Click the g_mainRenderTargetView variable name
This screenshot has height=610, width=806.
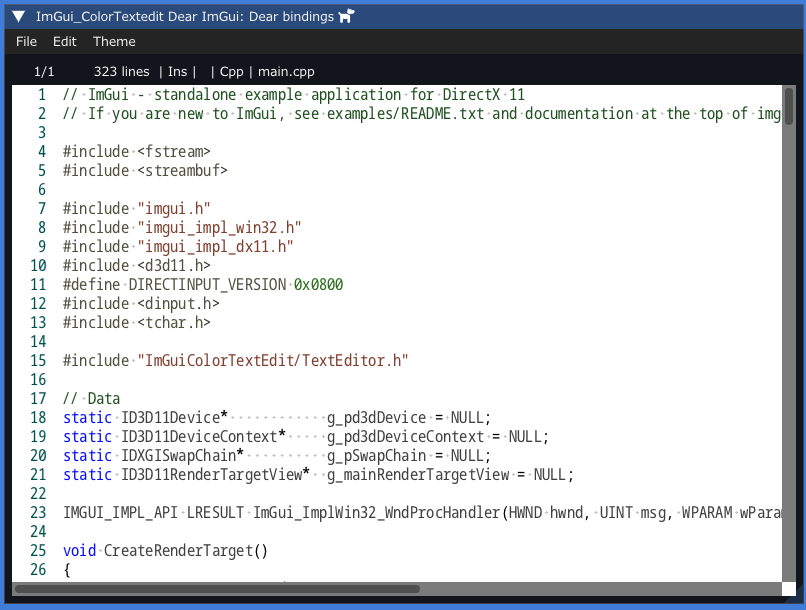(418, 475)
